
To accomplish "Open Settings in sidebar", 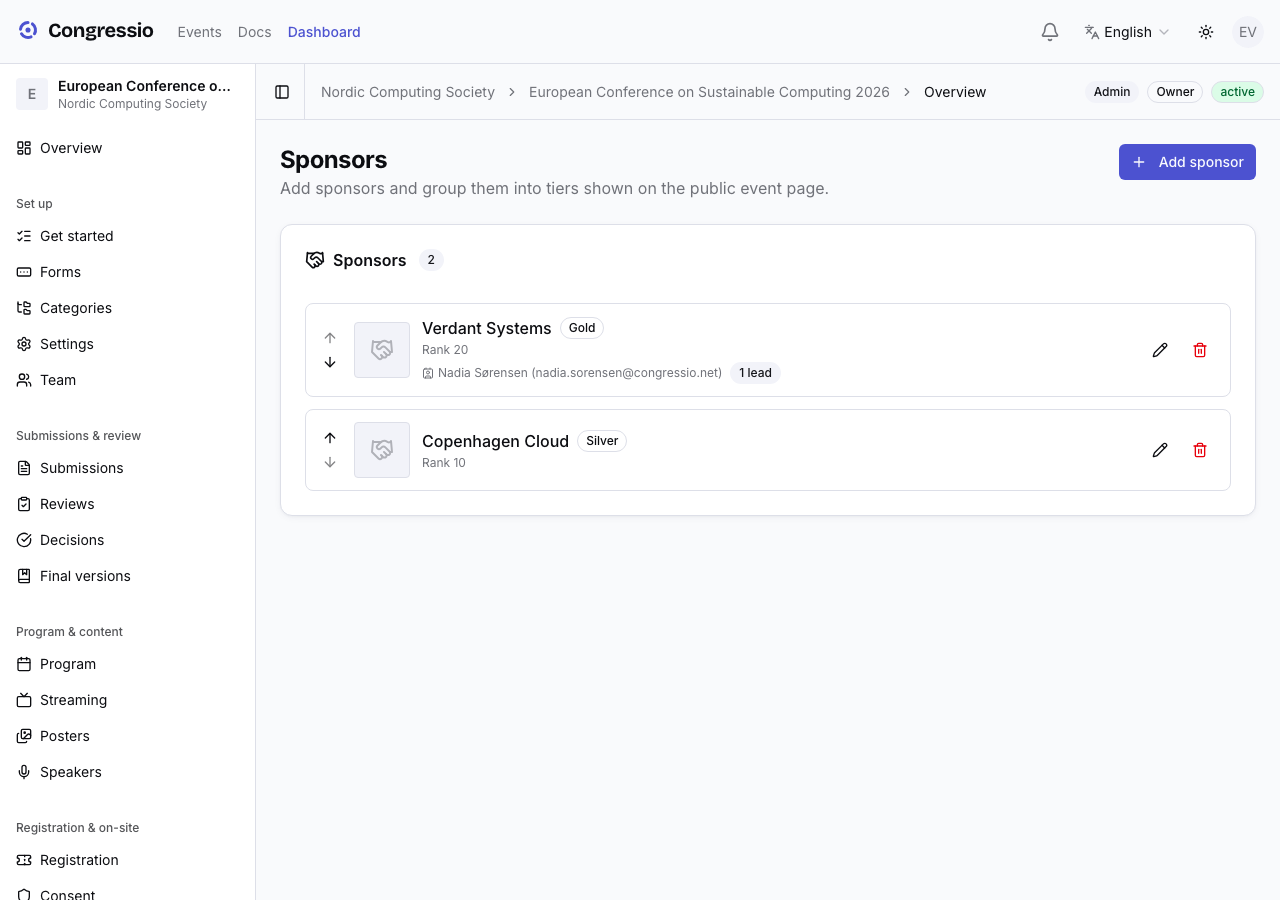I will tap(128, 344).
